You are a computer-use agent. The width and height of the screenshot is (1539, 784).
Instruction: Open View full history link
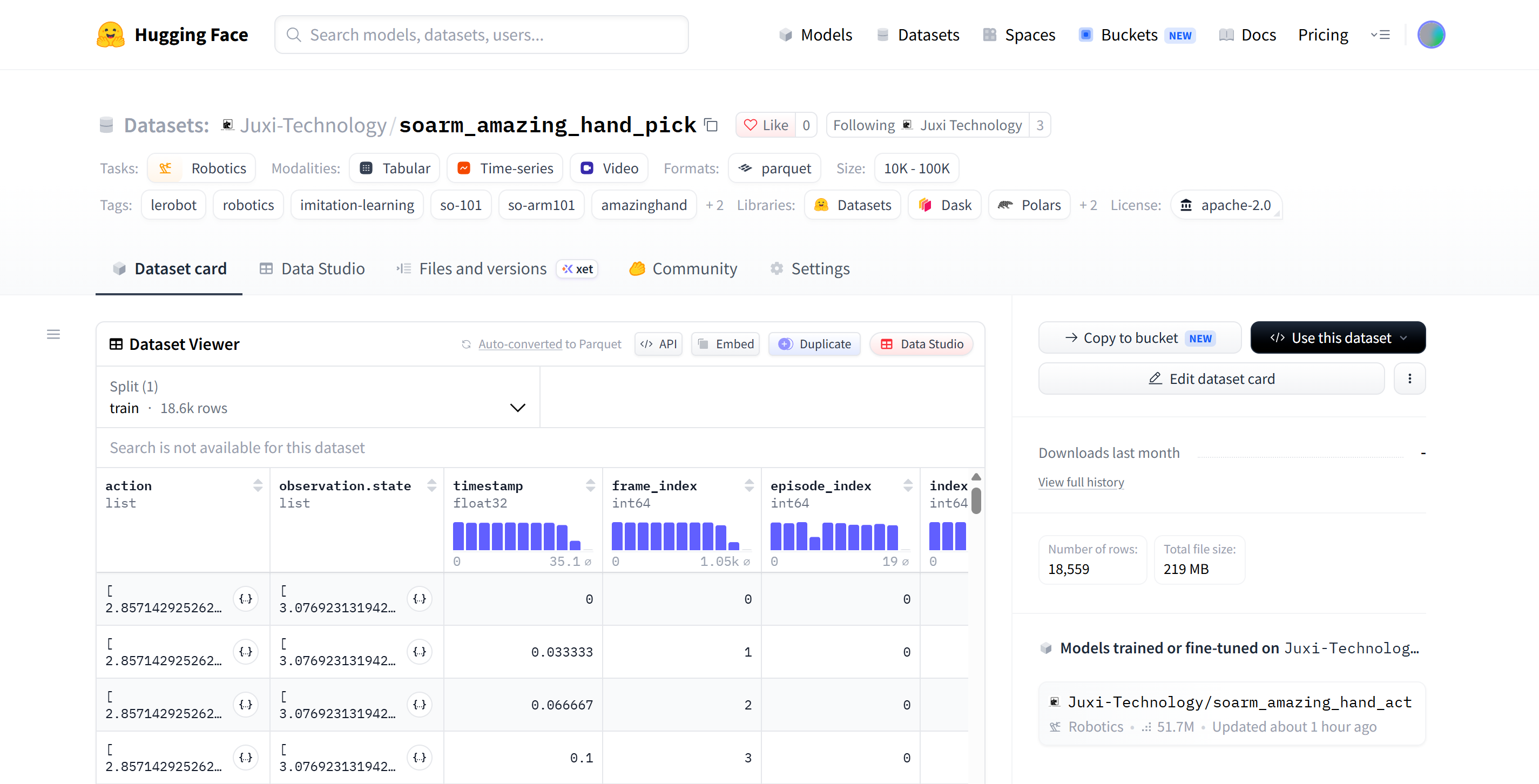point(1082,482)
